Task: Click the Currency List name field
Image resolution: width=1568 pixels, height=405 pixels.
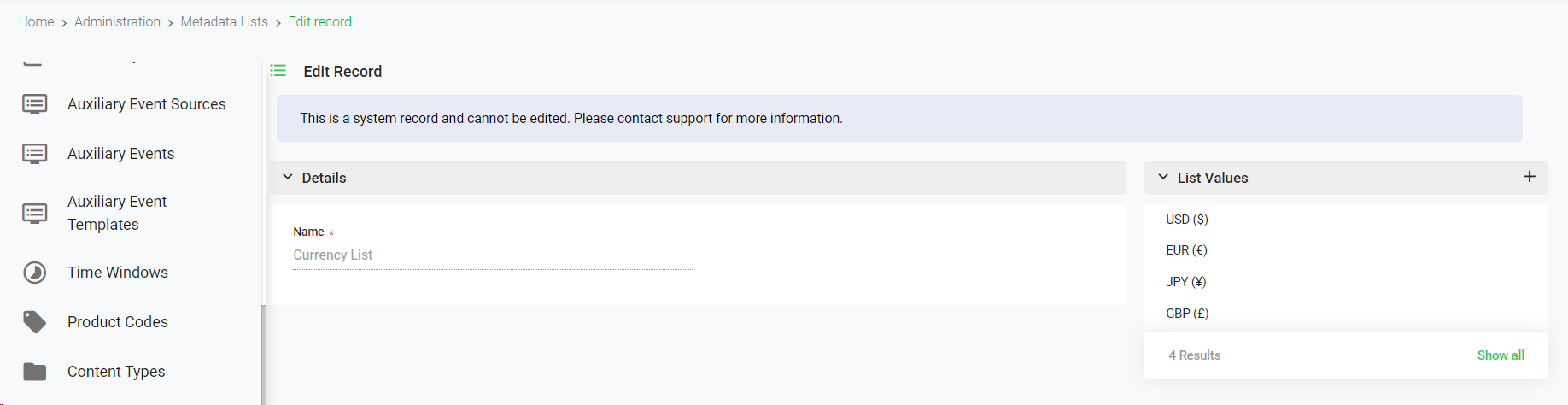Action: pos(492,255)
